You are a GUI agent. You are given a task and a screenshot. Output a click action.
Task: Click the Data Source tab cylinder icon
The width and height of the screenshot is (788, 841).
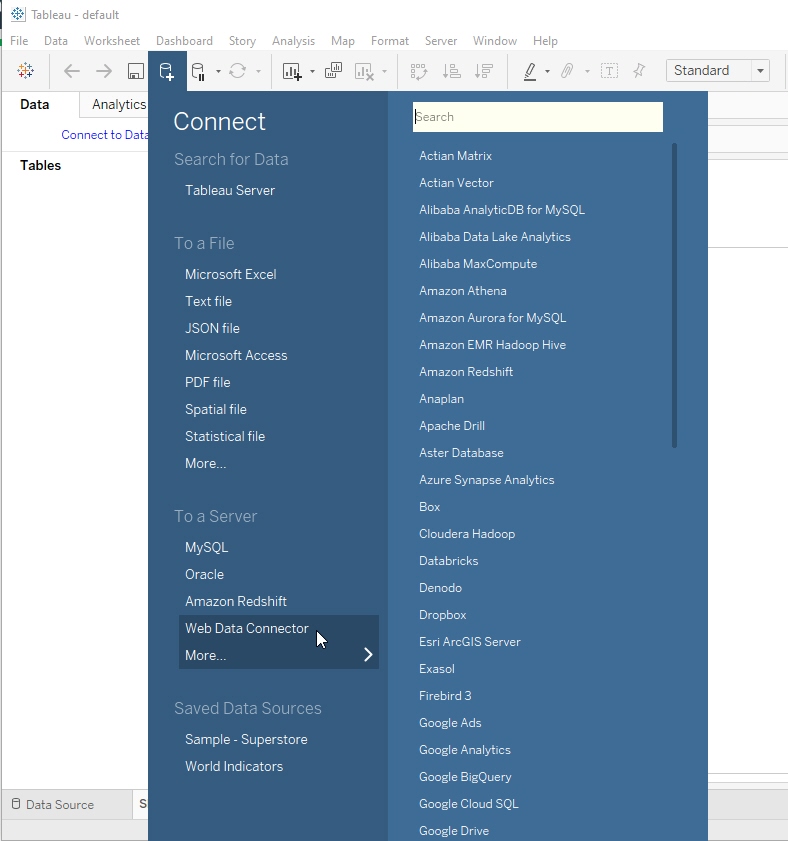point(16,803)
